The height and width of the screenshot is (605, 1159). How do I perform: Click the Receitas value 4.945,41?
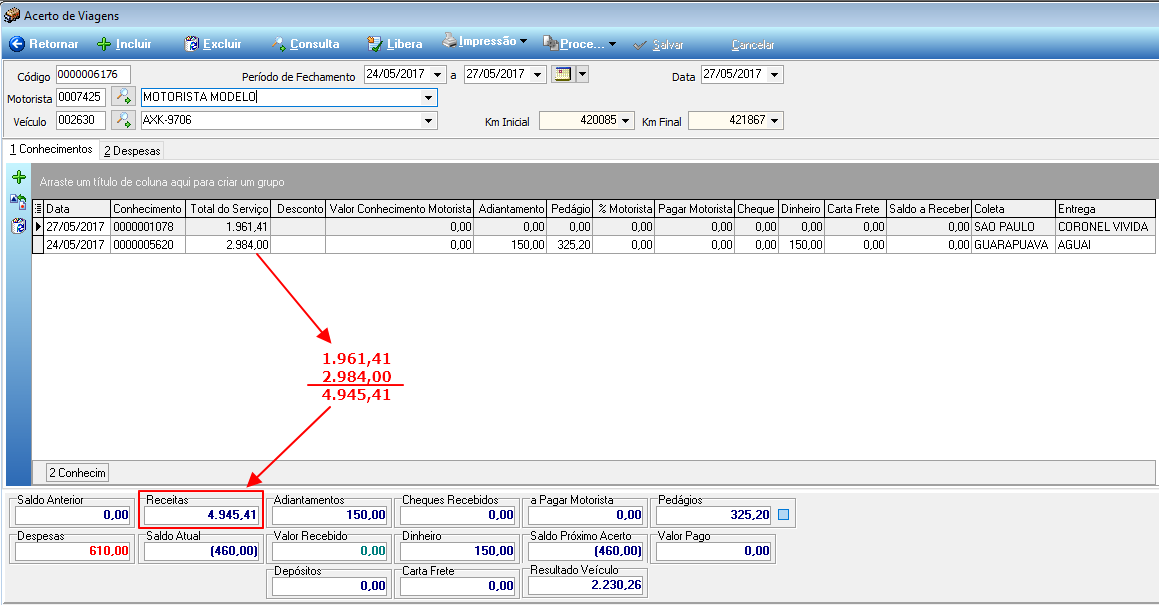coord(201,515)
